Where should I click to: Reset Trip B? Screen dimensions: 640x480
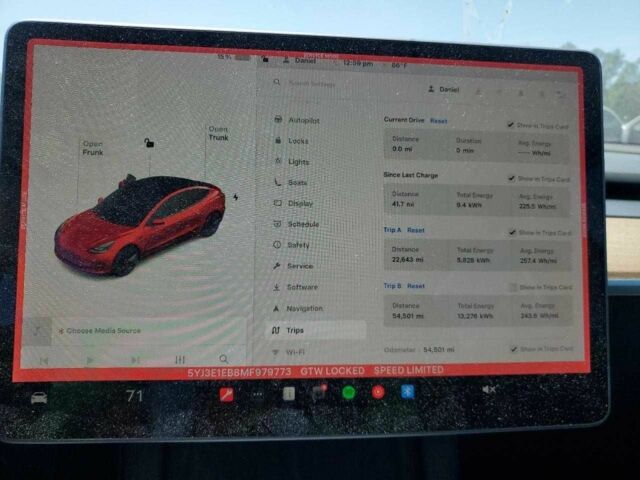coord(416,286)
